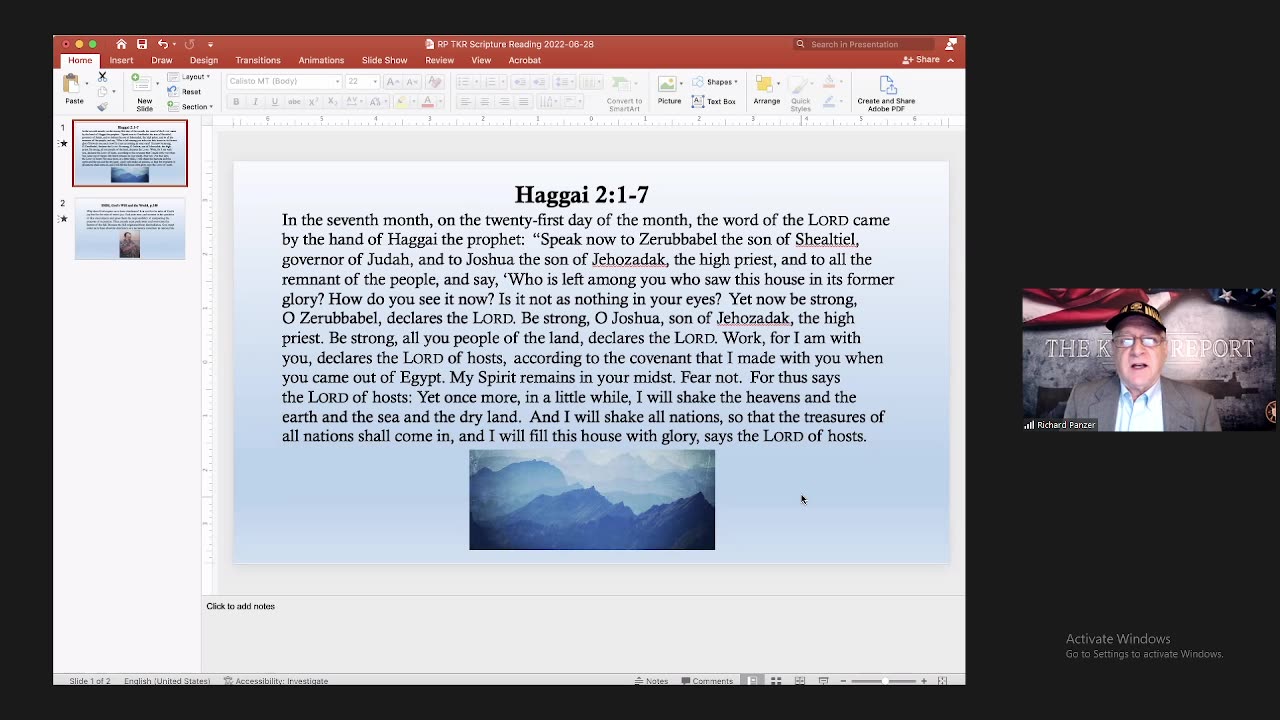Screen dimensions: 1280x720
Task: Go to the Animations tab
Action: coord(321,60)
